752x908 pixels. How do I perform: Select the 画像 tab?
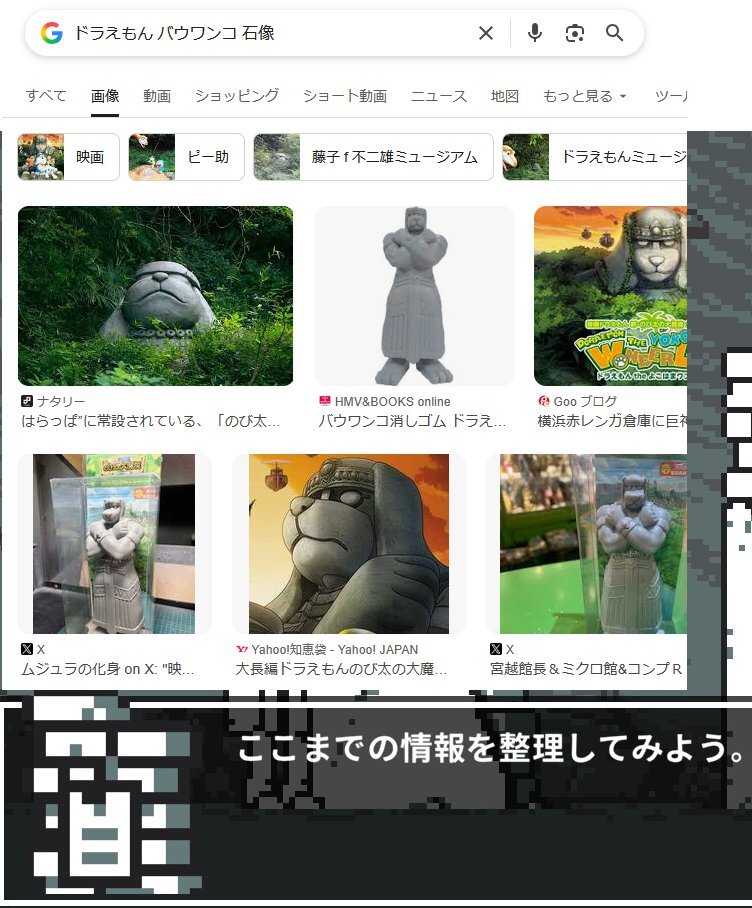105,96
